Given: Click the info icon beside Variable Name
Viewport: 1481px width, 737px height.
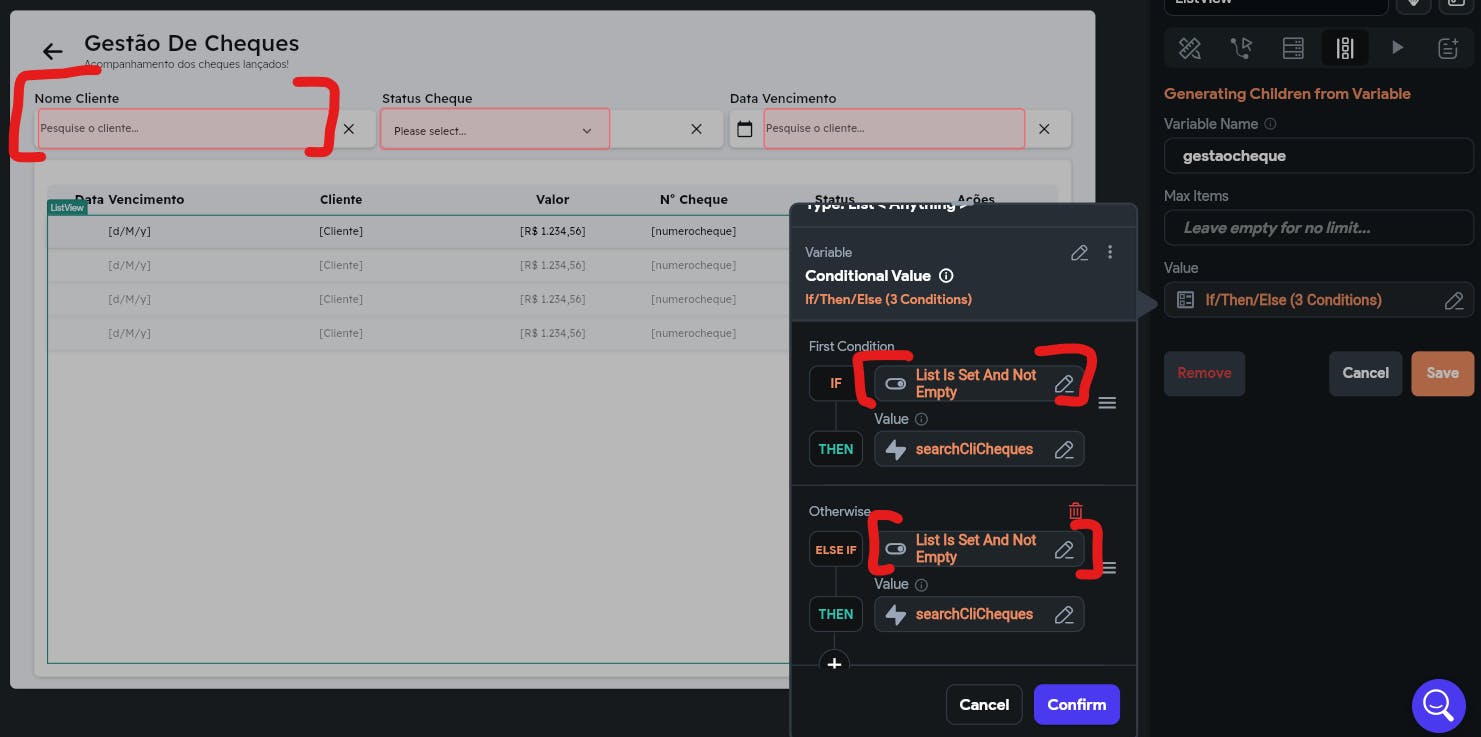Looking at the screenshot, I should (1270, 124).
